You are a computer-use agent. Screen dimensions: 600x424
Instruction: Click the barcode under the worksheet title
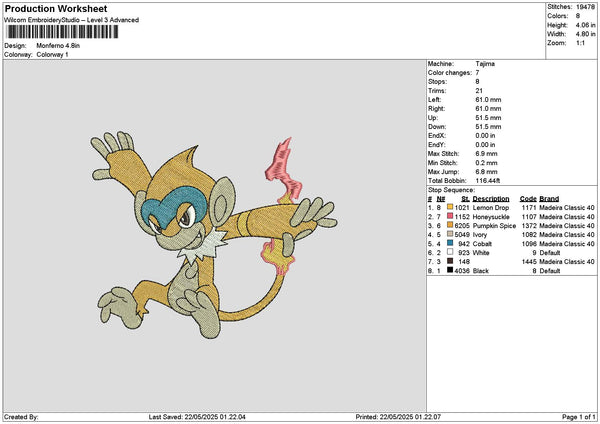coord(63,32)
